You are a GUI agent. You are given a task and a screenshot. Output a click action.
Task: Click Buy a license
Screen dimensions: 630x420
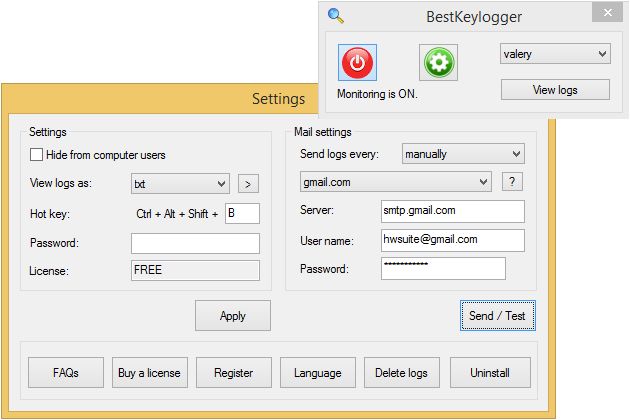click(x=150, y=373)
